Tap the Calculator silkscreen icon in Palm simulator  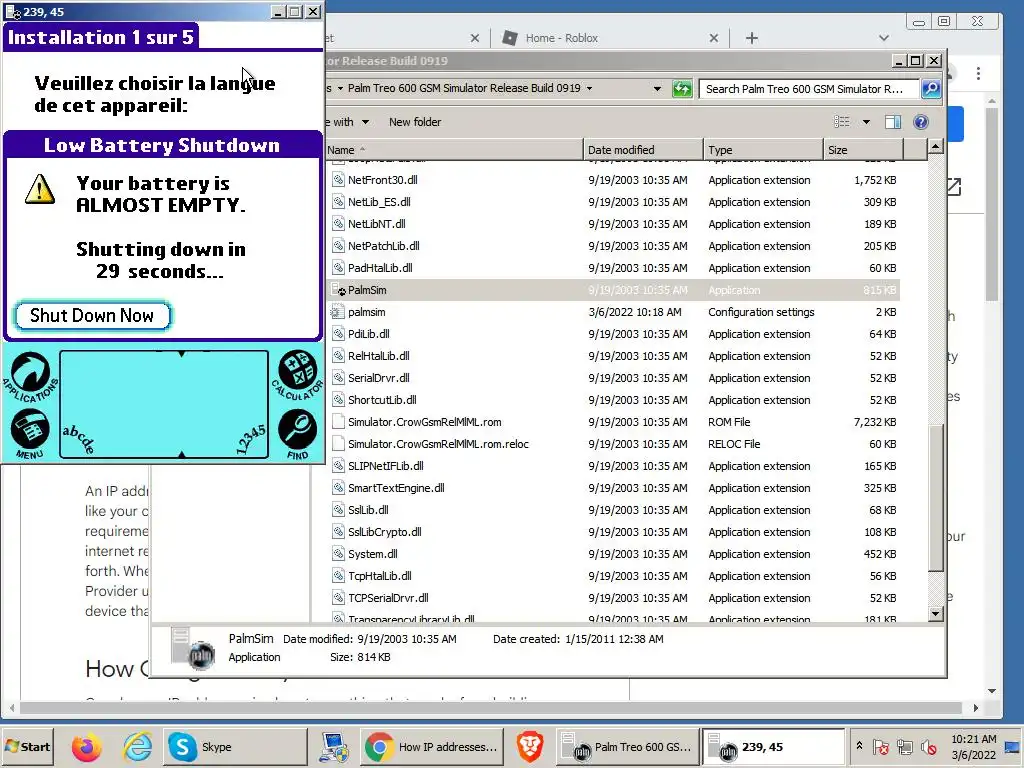click(298, 374)
